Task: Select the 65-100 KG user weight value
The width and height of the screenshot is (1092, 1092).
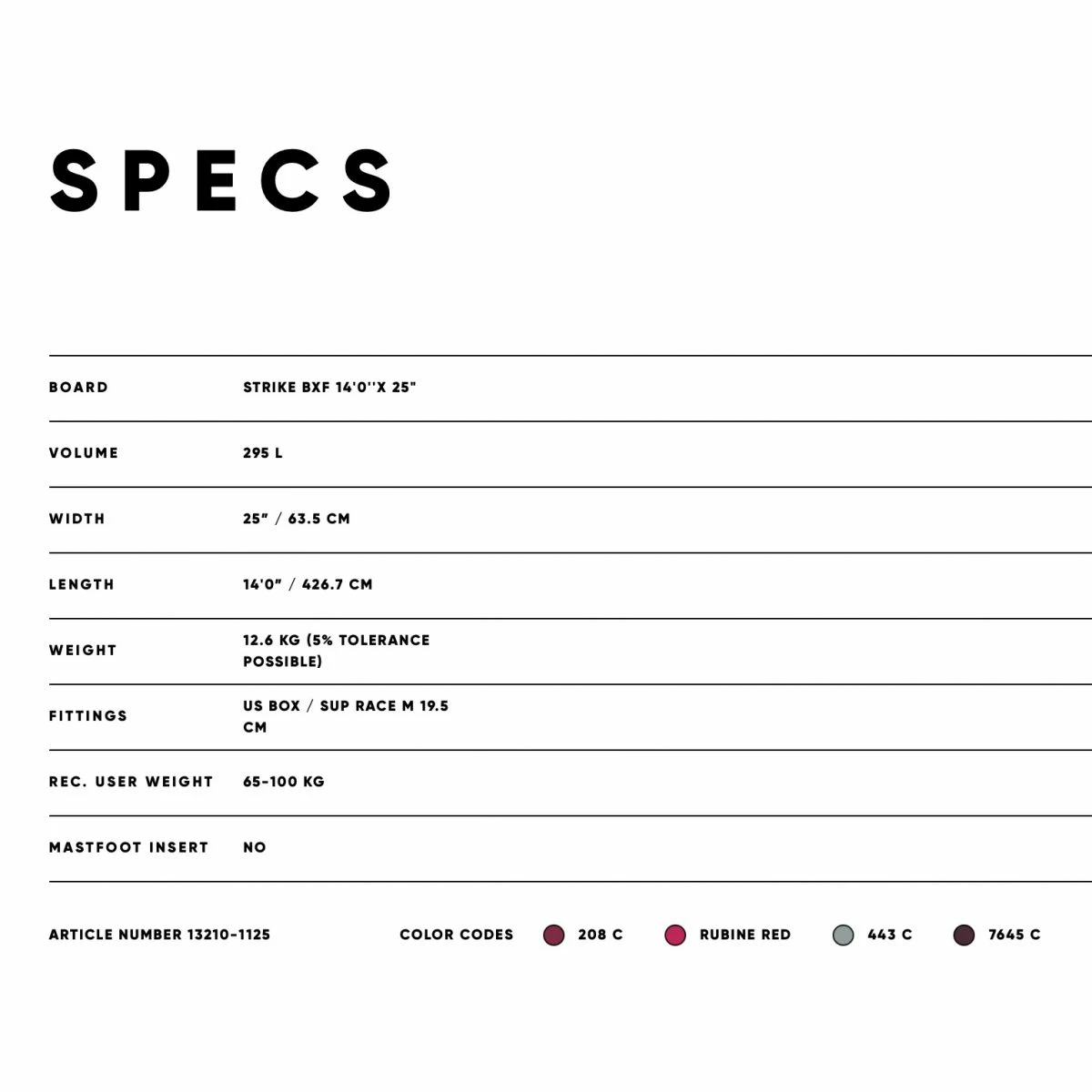Action: (x=284, y=782)
